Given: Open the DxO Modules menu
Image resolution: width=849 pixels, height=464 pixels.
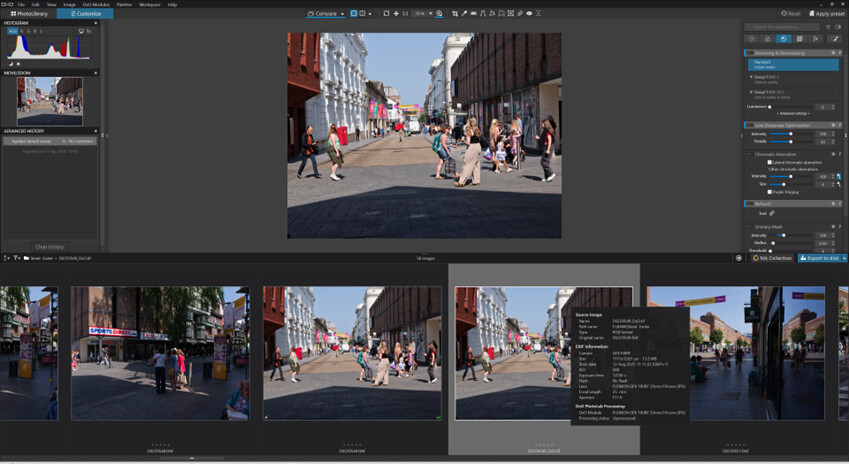Looking at the screenshot, I should point(95,4).
